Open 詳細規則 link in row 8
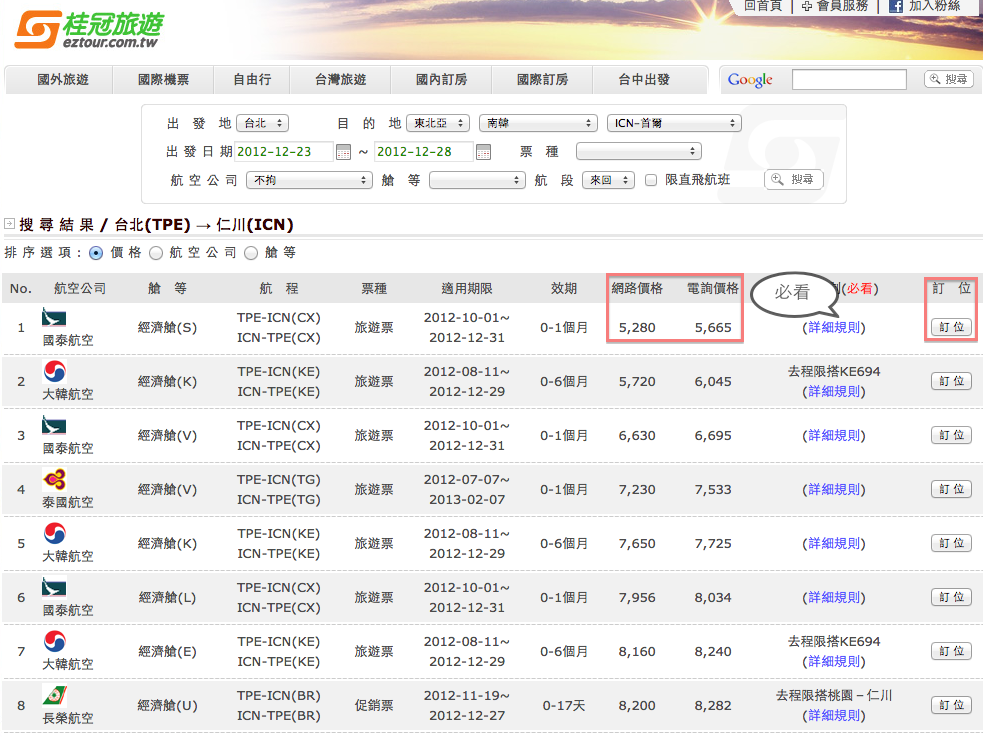The width and height of the screenshot is (983, 737). (x=834, y=716)
